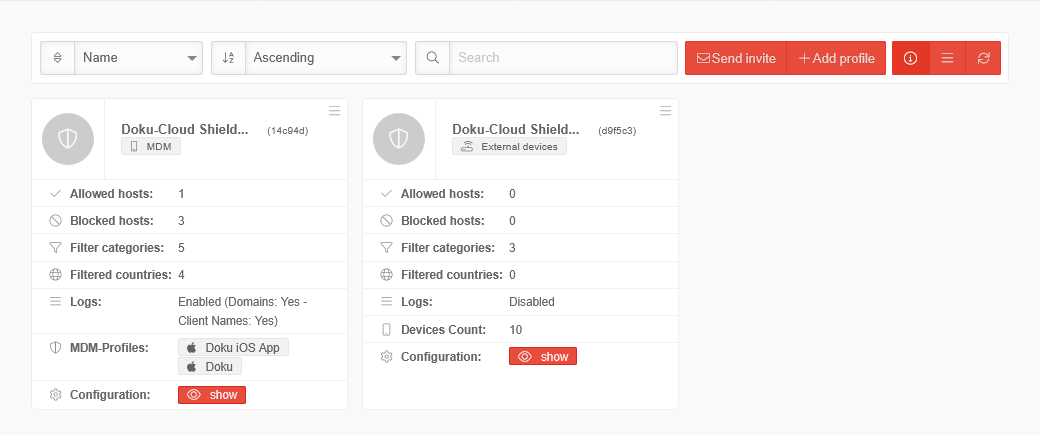Click the External devices tag badge

tap(510, 147)
